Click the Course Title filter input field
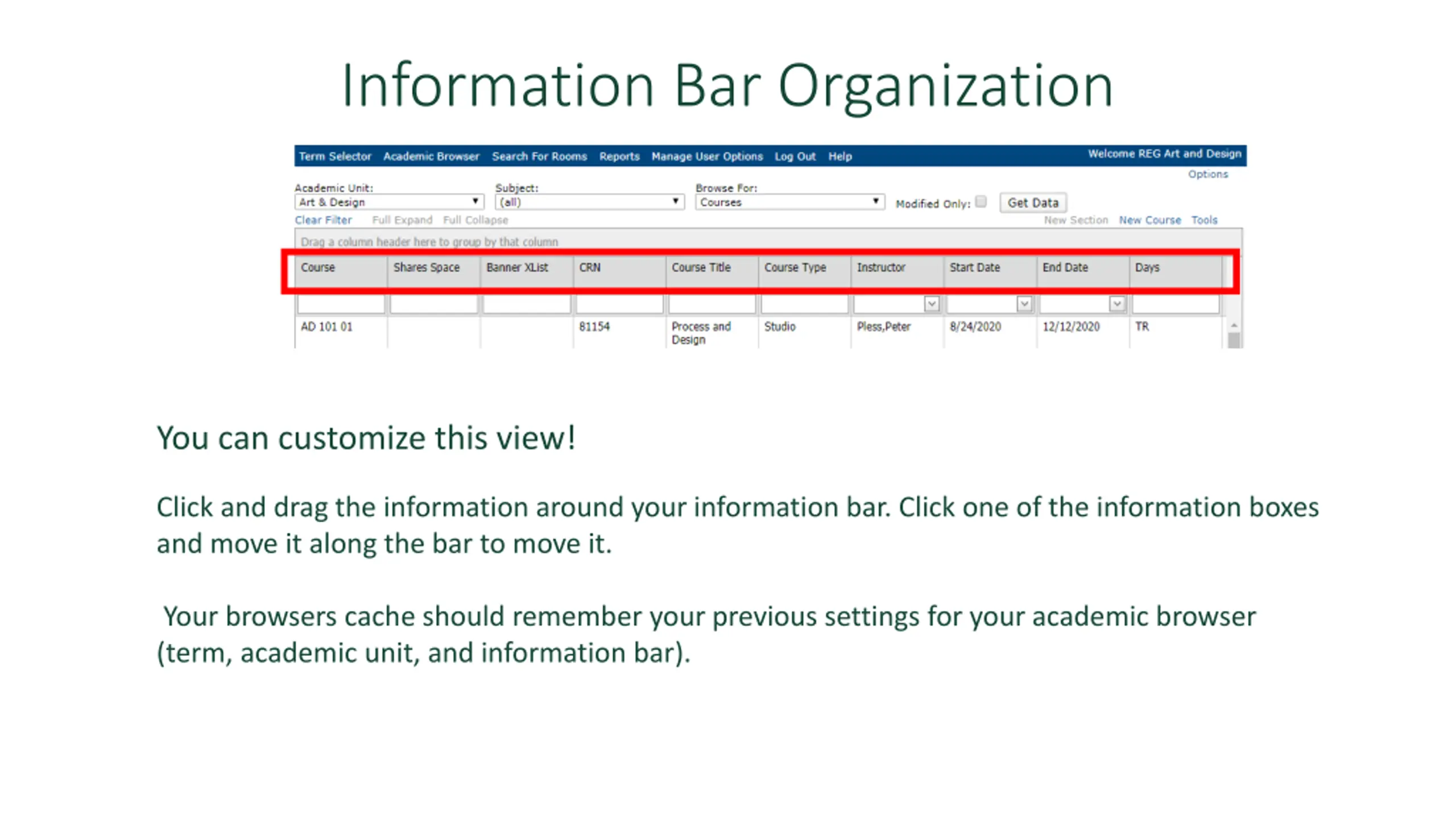 tap(712, 304)
